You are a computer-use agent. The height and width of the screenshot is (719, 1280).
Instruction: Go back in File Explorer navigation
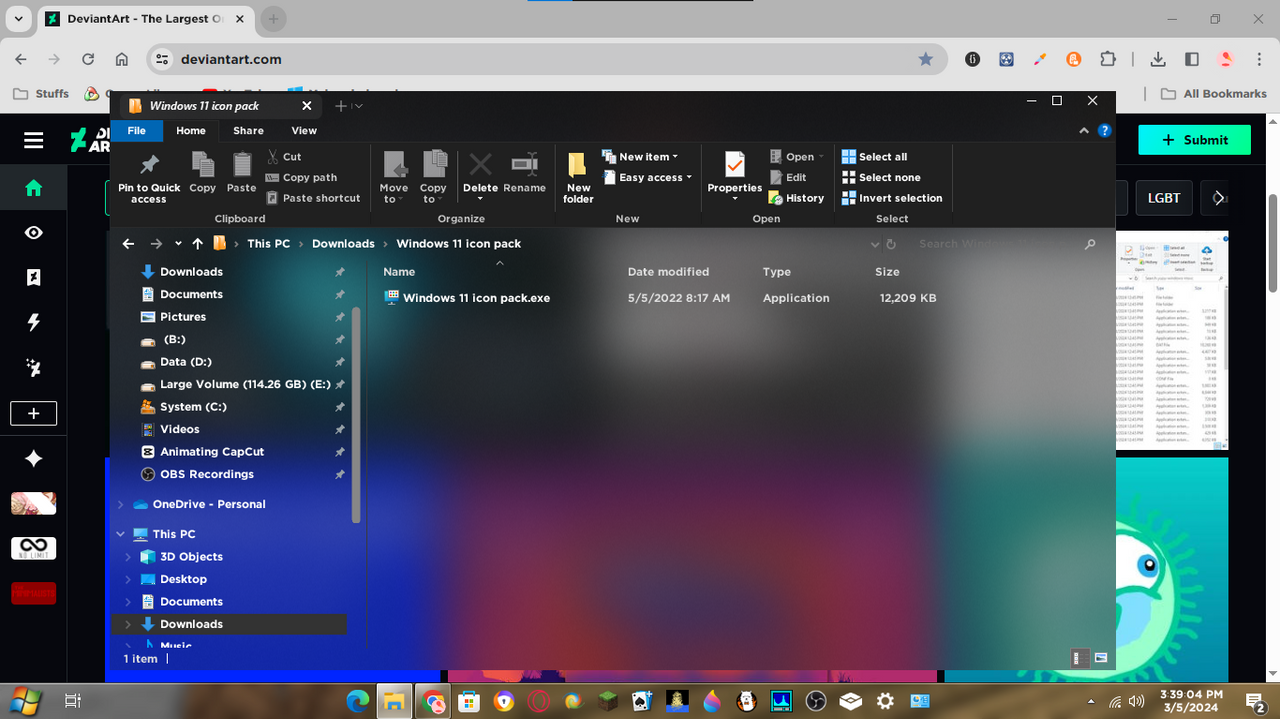click(128, 244)
